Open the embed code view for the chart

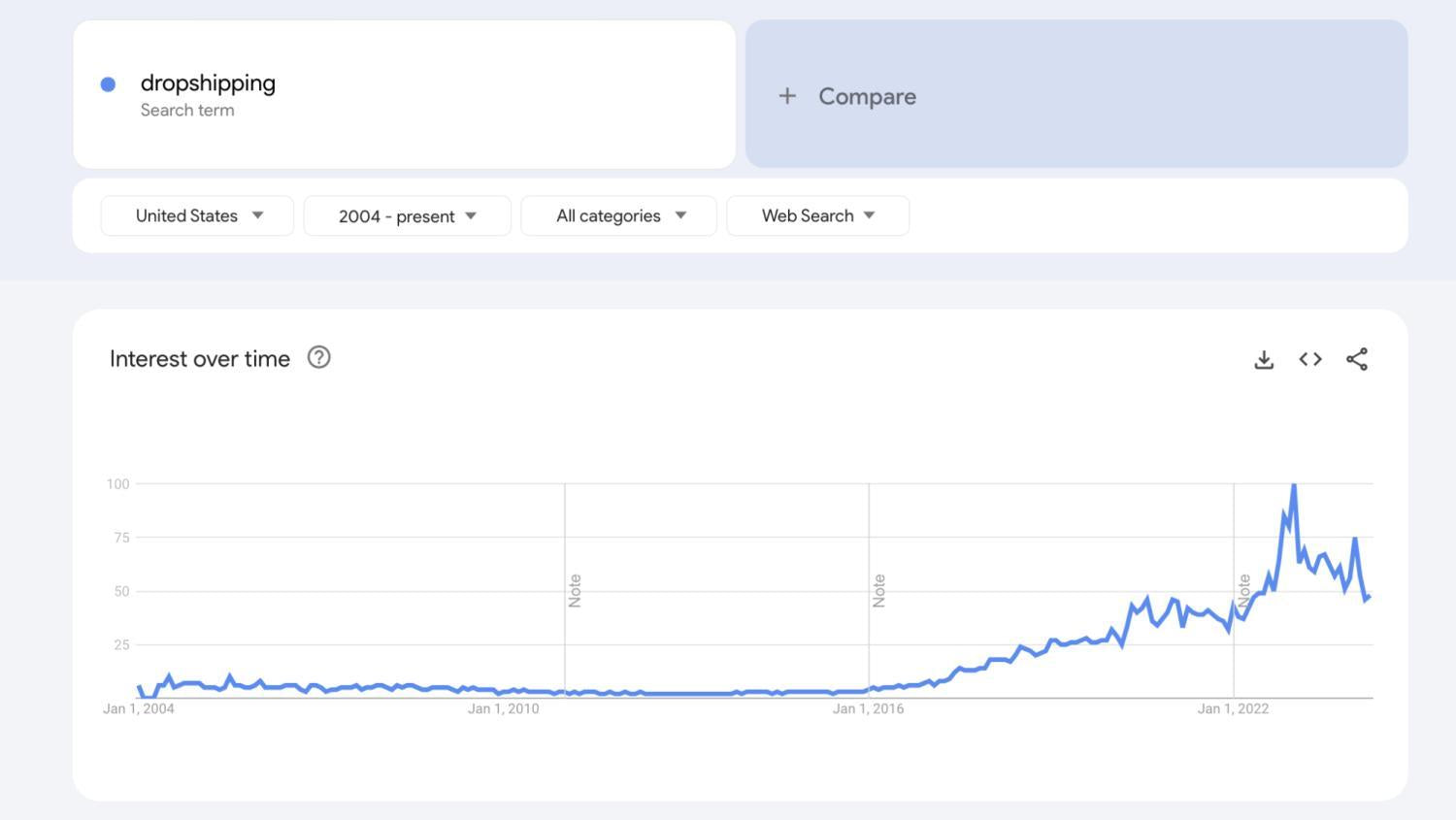click(x=1309, y=358)
